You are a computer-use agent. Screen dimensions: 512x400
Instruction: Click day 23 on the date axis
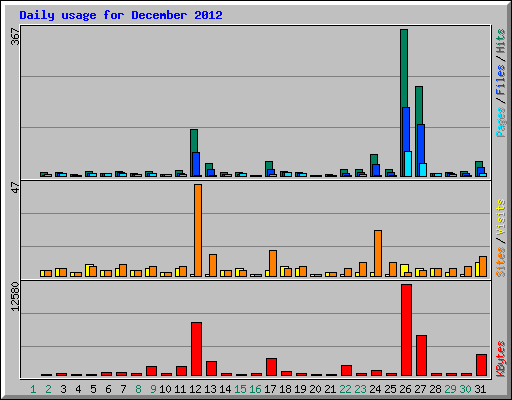tap(360, 389)
